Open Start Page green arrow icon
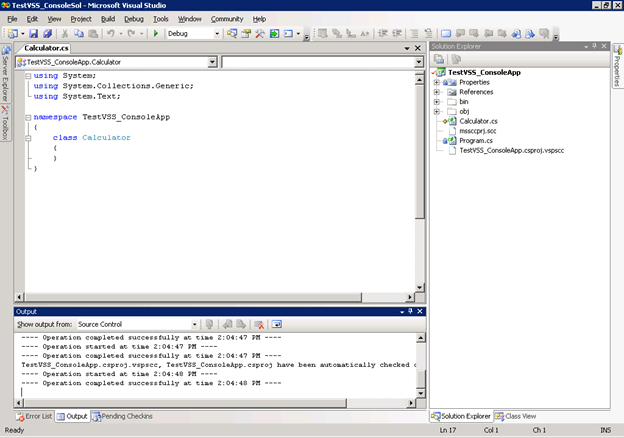The width and height of the screenshot is (624, 438). pos(274,34)
